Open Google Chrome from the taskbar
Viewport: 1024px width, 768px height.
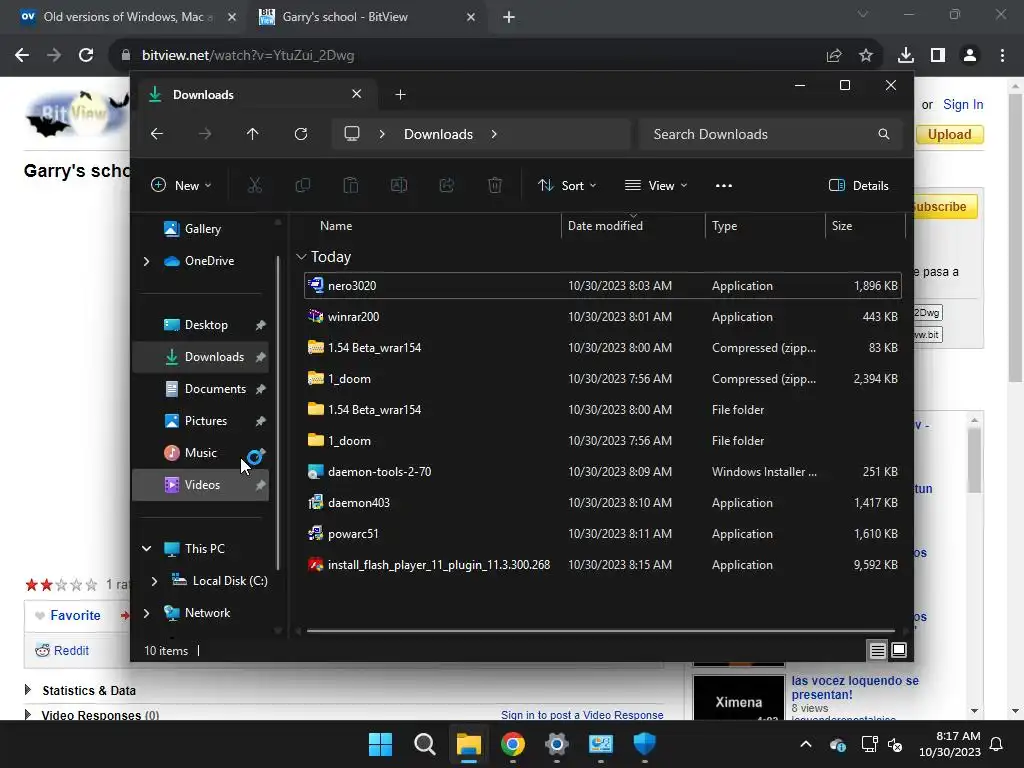click(x=513, y=743)
